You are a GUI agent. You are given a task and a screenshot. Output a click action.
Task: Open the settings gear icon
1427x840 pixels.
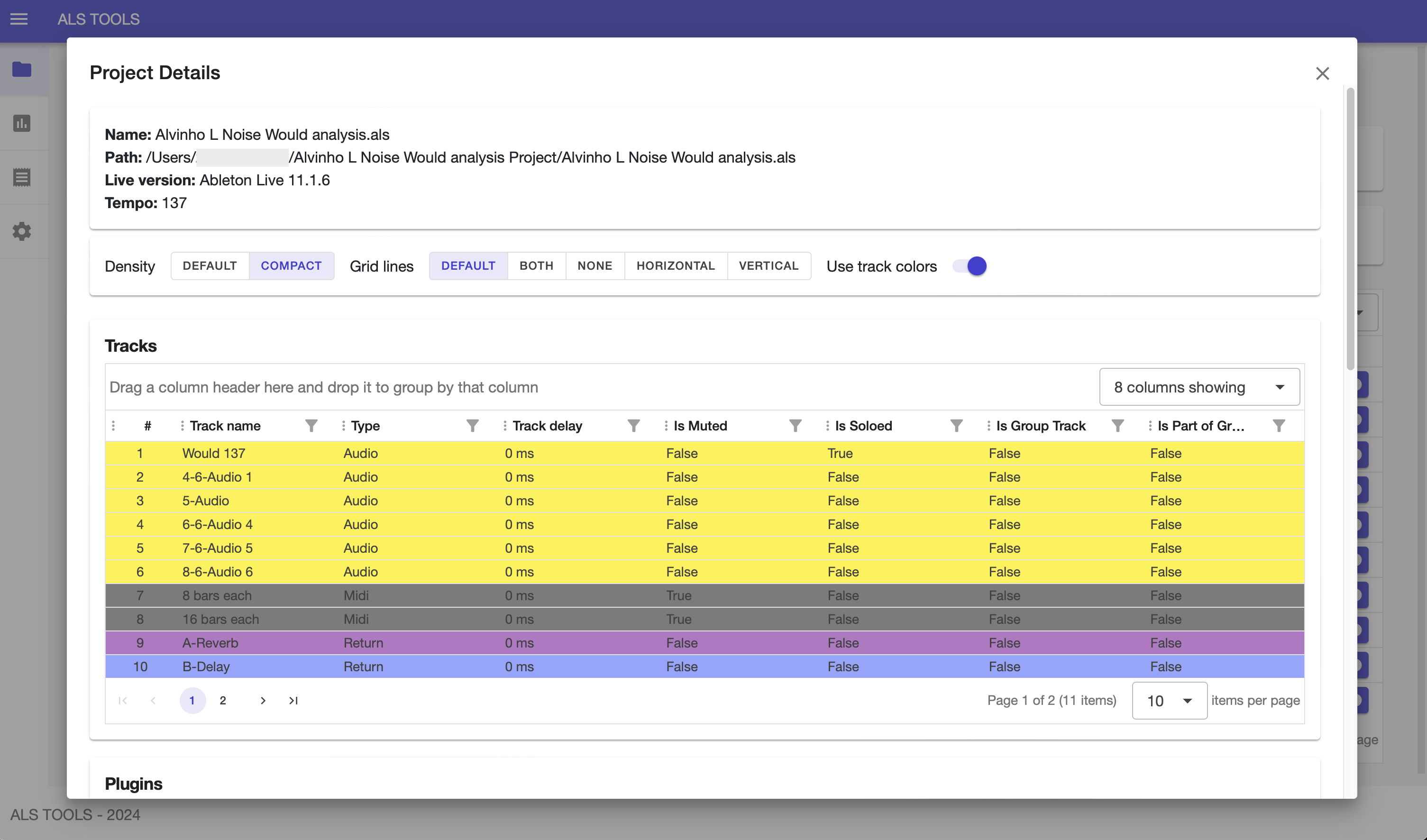click(x=22, y=231)
